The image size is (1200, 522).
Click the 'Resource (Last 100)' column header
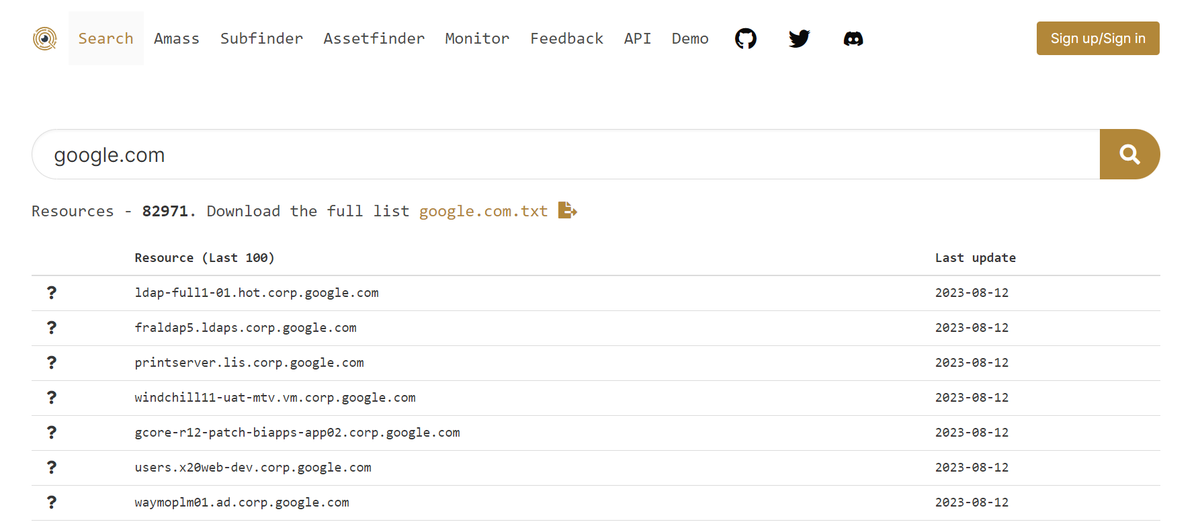click(x=205, y=258)
